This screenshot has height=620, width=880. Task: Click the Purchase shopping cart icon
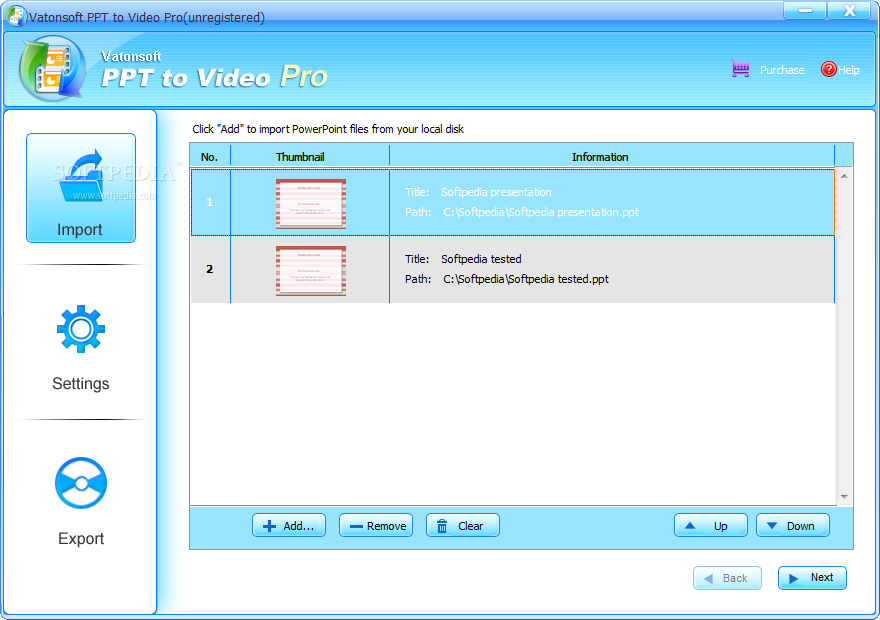(740, 69)
